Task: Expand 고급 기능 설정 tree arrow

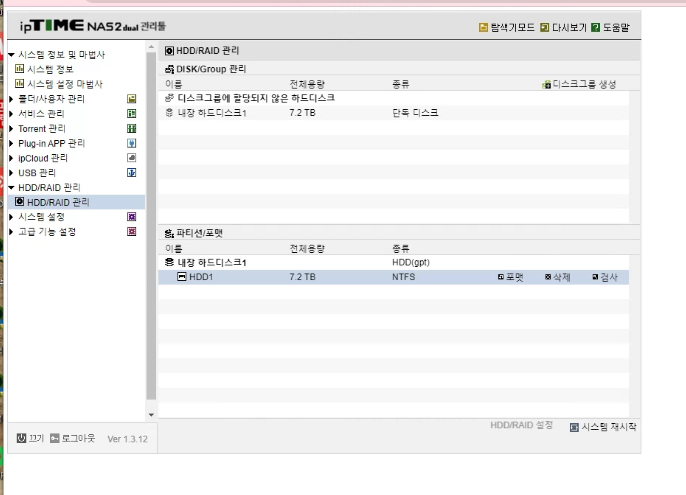Action: (x=11, y=232)
